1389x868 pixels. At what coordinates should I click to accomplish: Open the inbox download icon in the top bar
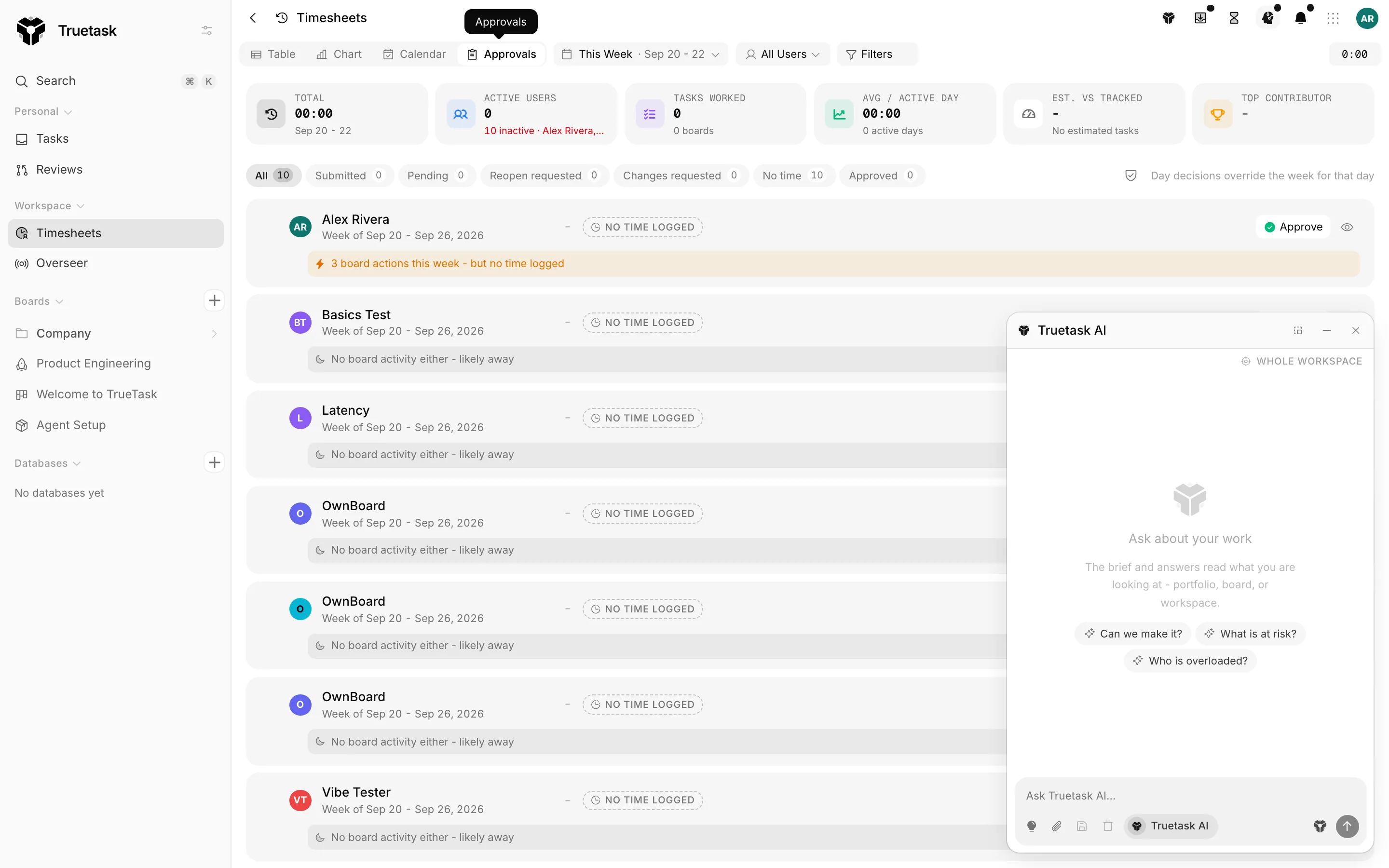coord(1200,18)
